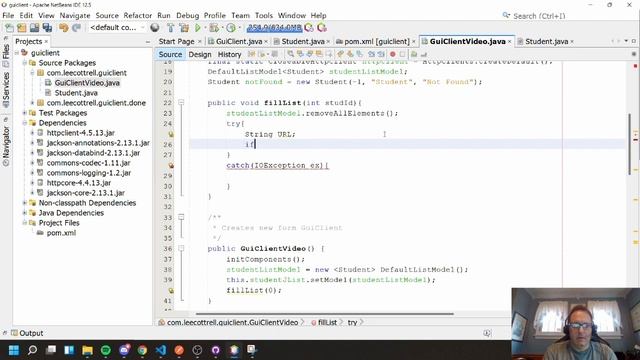Click the memory usage garbage collection bar
Viewport: 640px width, 360px height.
point(274,27)
